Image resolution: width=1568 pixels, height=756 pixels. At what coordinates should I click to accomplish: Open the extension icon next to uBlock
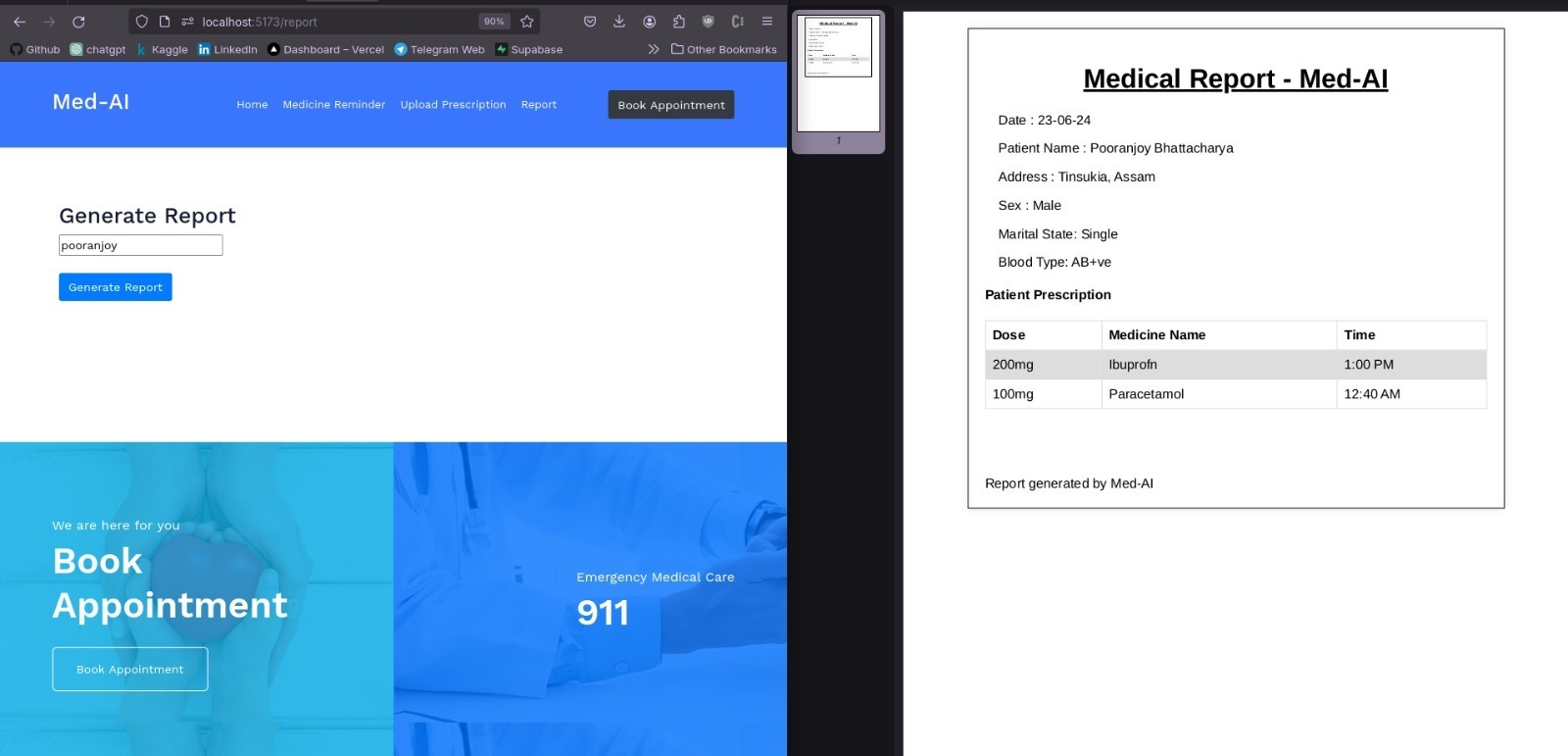pyautogui.click(x=738, y=22)
